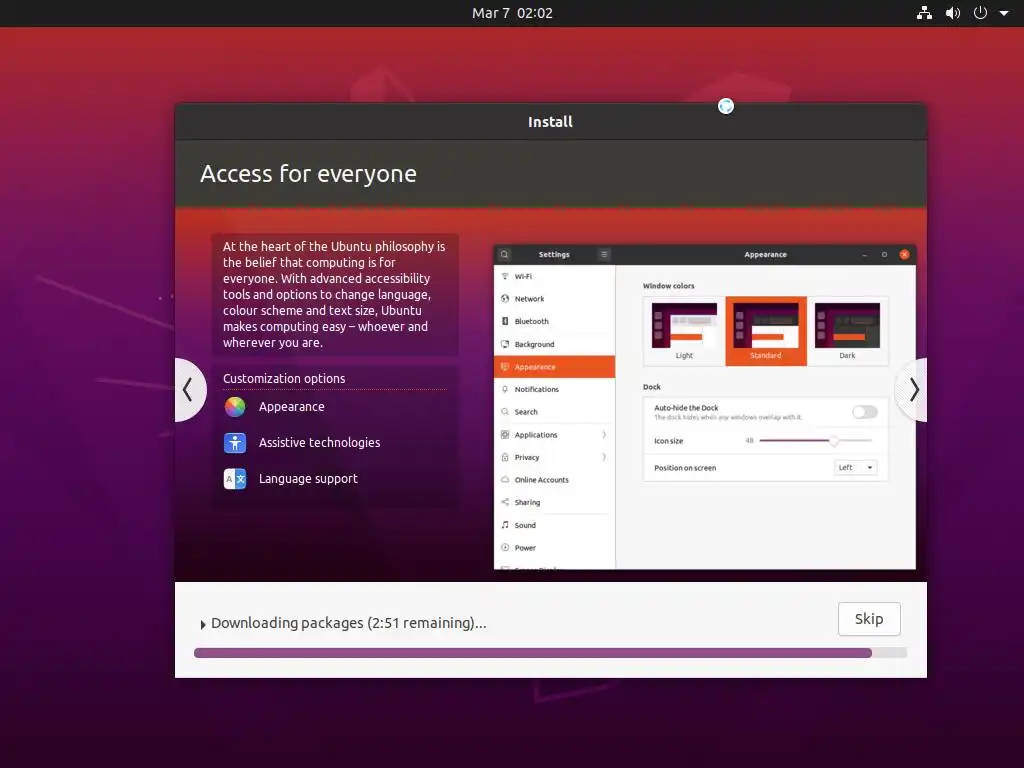Click the Install window title bar
The width and height of the screenshot is (1024, 768).
tap(551, 122)
